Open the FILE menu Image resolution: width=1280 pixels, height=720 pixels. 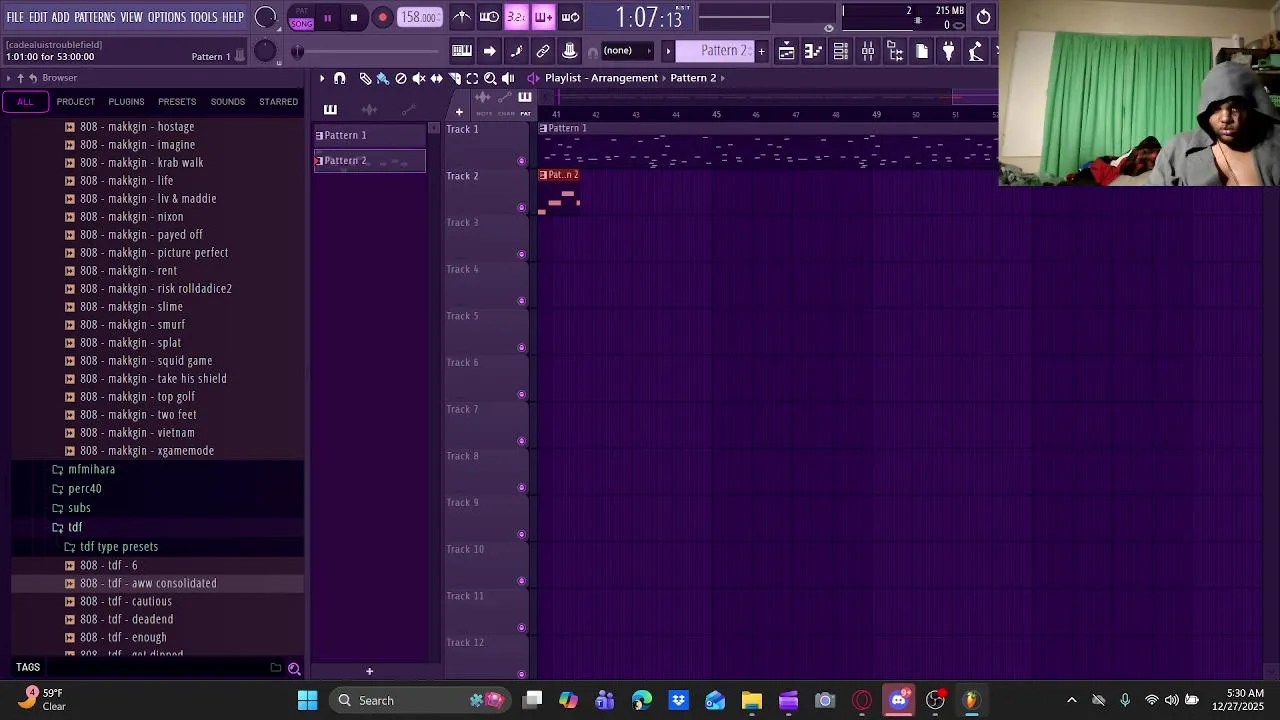[15, 17]
